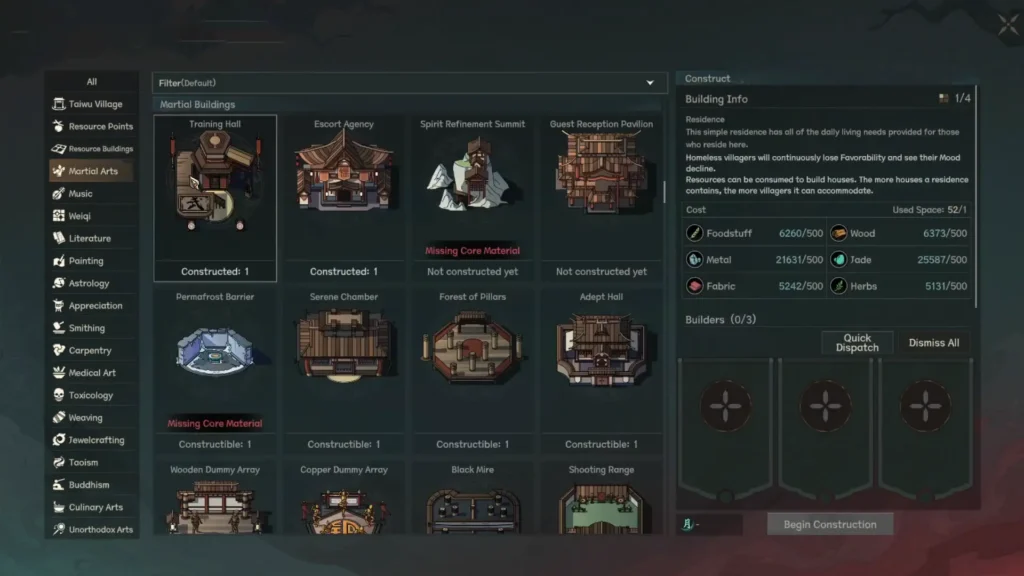Click the Begin Construction button
Screen dimensions: 1024x576
[830, 524]
